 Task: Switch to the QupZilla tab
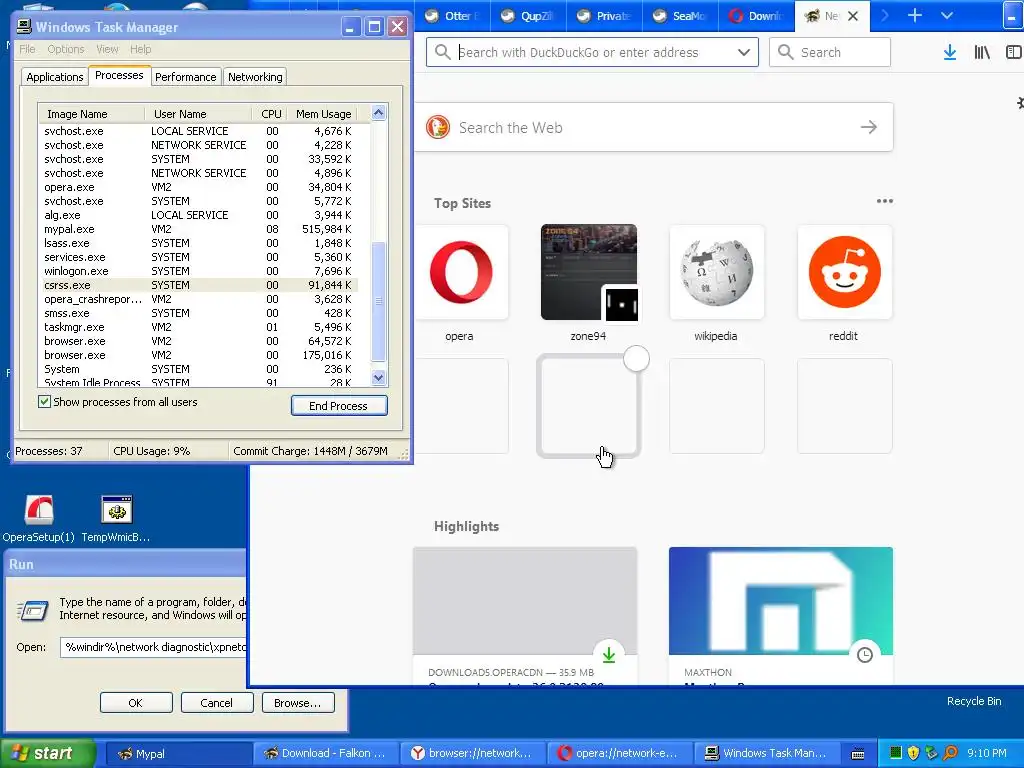point(528,16)
